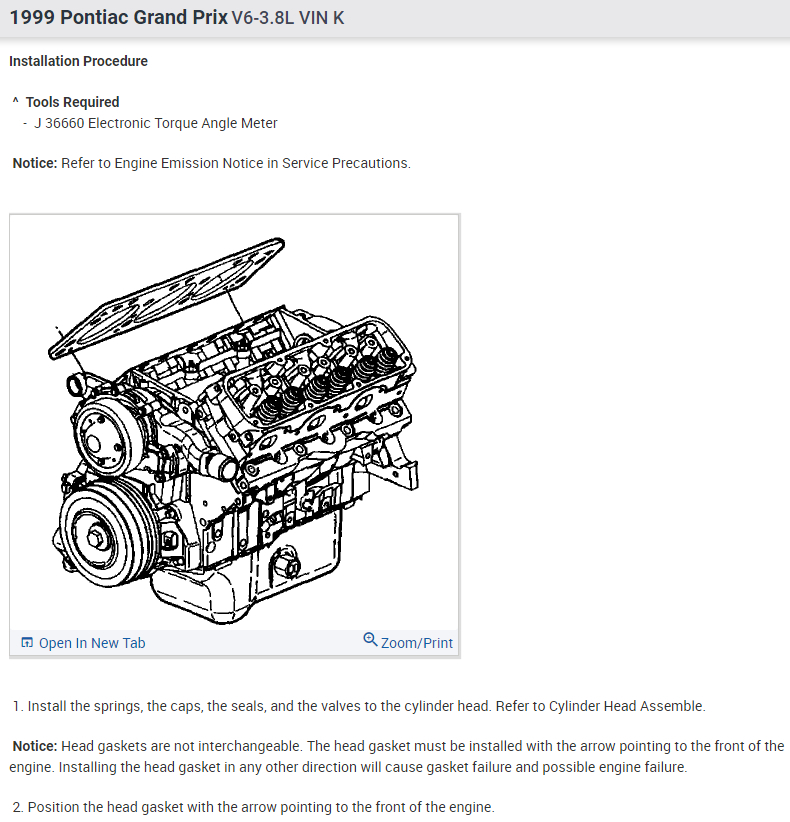This screenshot has height=822, width=790.
Task: Click the 1999 Pontiac Grand Prix title
Action: click(119, 17)
